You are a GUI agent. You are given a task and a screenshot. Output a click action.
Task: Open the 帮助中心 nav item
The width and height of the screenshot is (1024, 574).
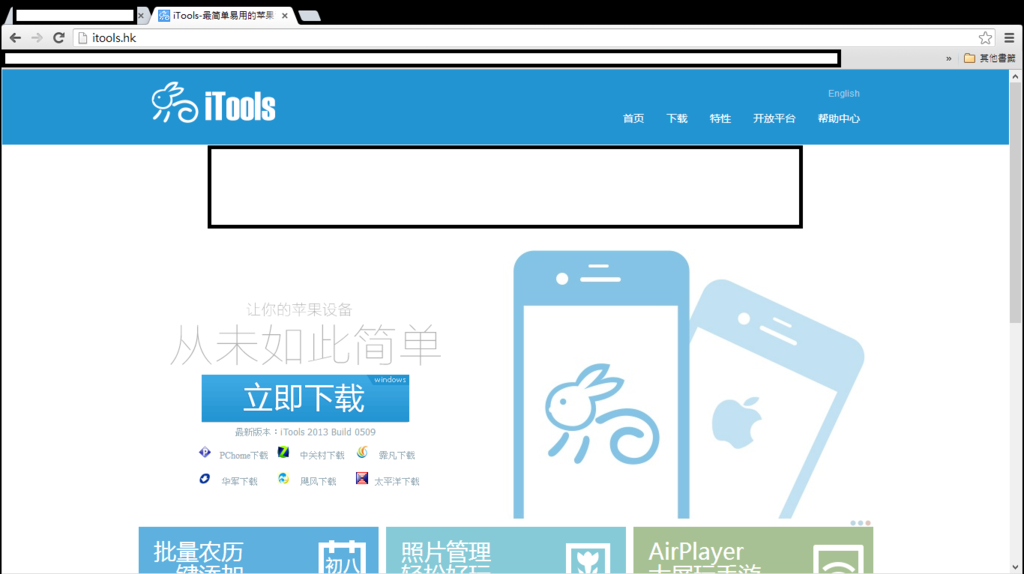point(839,118)
